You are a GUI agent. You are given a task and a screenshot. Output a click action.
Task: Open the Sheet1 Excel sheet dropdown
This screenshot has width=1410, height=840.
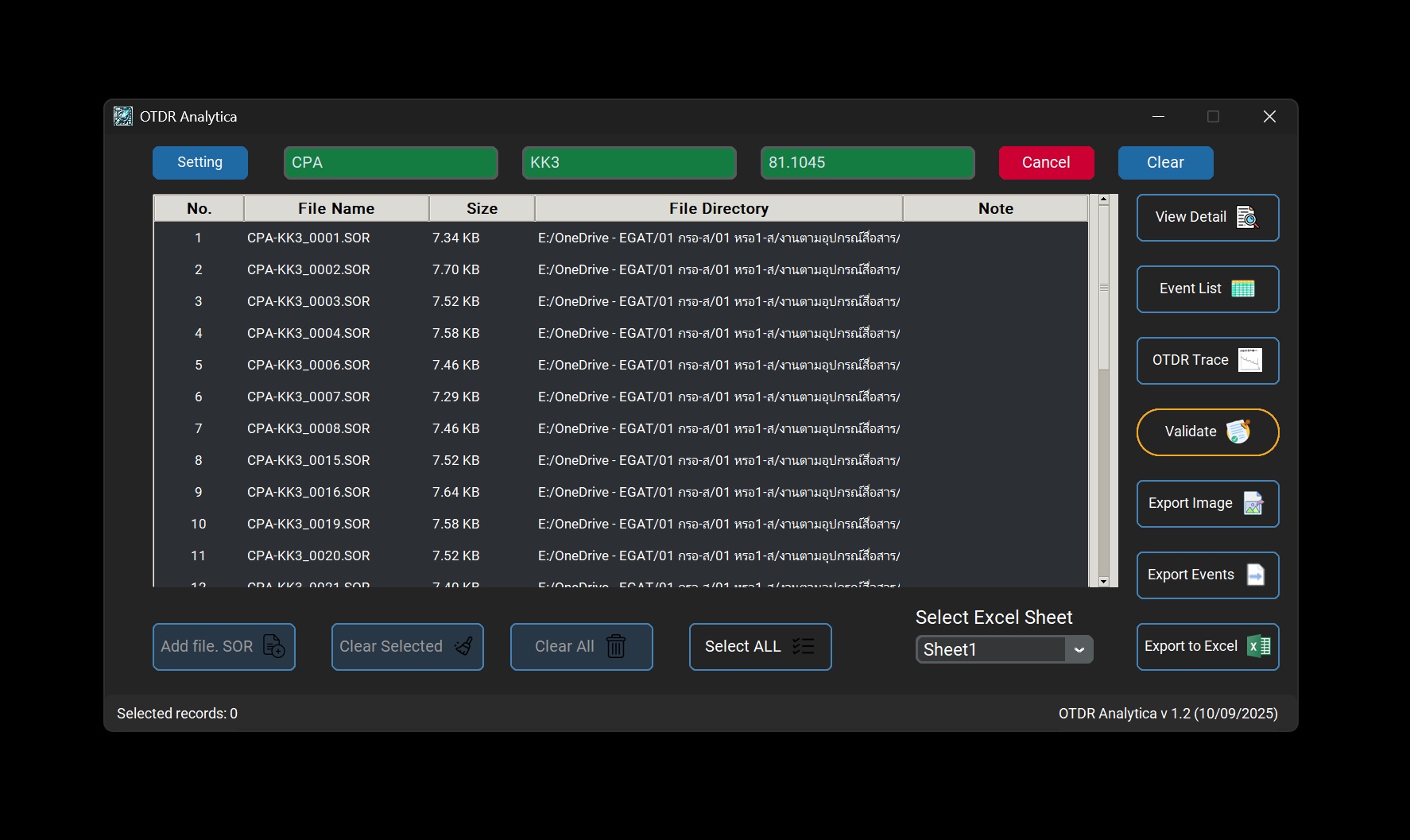pyautogui.click(x=1079, y=649)
